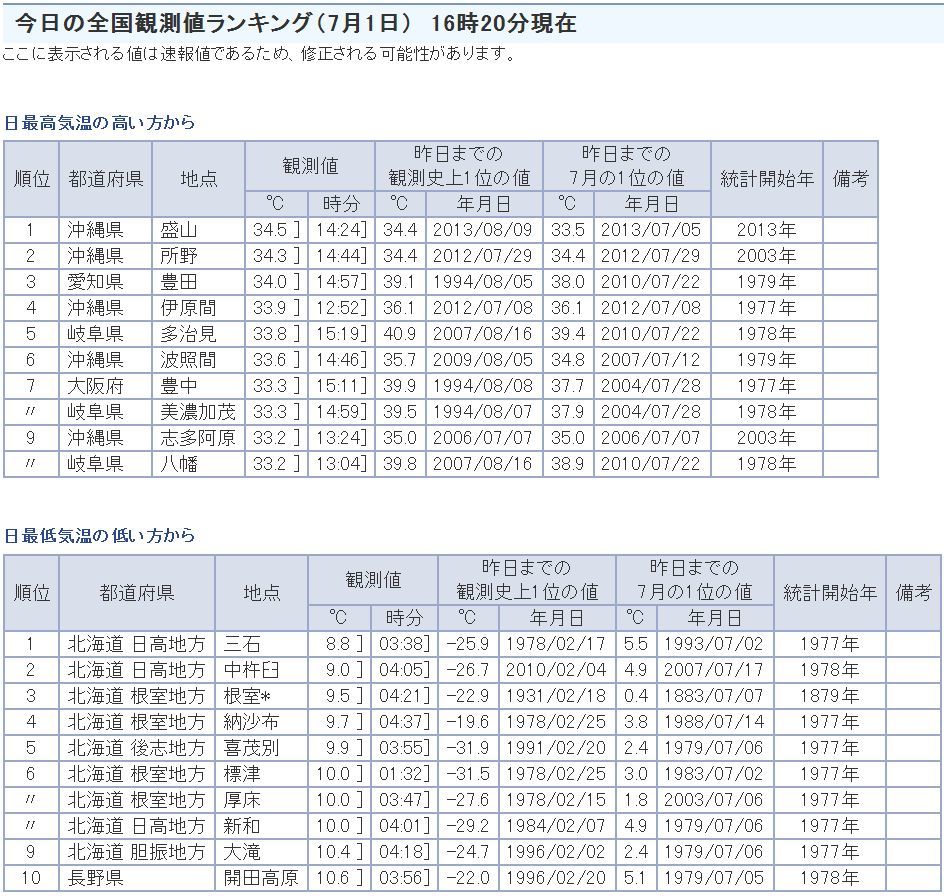The image size is (944, 896).
Task: Click the 志多阿原 observation point
Action: point(197,438)
